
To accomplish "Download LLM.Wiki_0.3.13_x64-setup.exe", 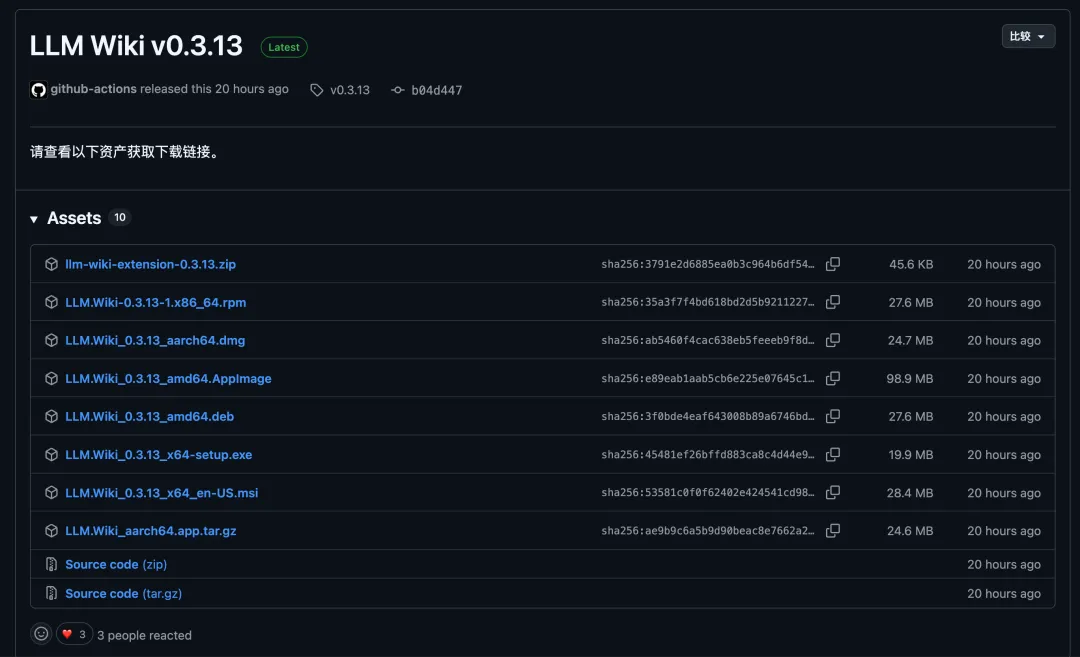I will coord(158,454).
